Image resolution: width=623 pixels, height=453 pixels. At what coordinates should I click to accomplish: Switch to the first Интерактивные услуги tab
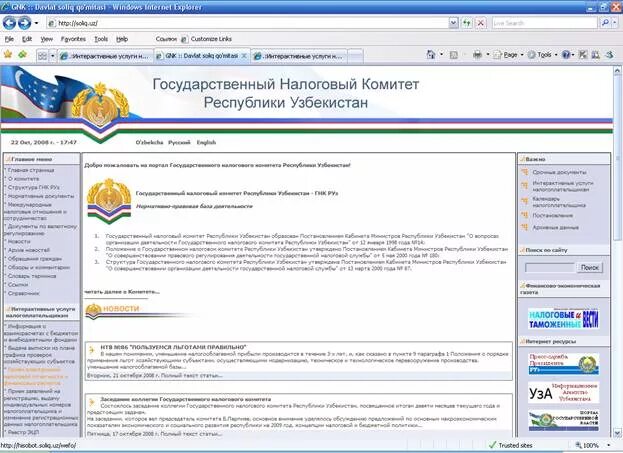[105, 56]
